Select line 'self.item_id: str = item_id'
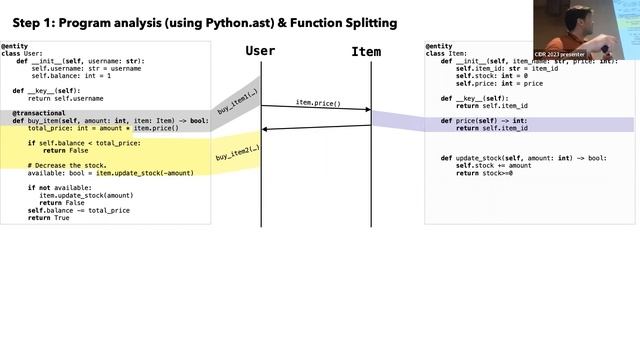Image resolution: width=640 pixels, height=360 pixels. point(507,68)
